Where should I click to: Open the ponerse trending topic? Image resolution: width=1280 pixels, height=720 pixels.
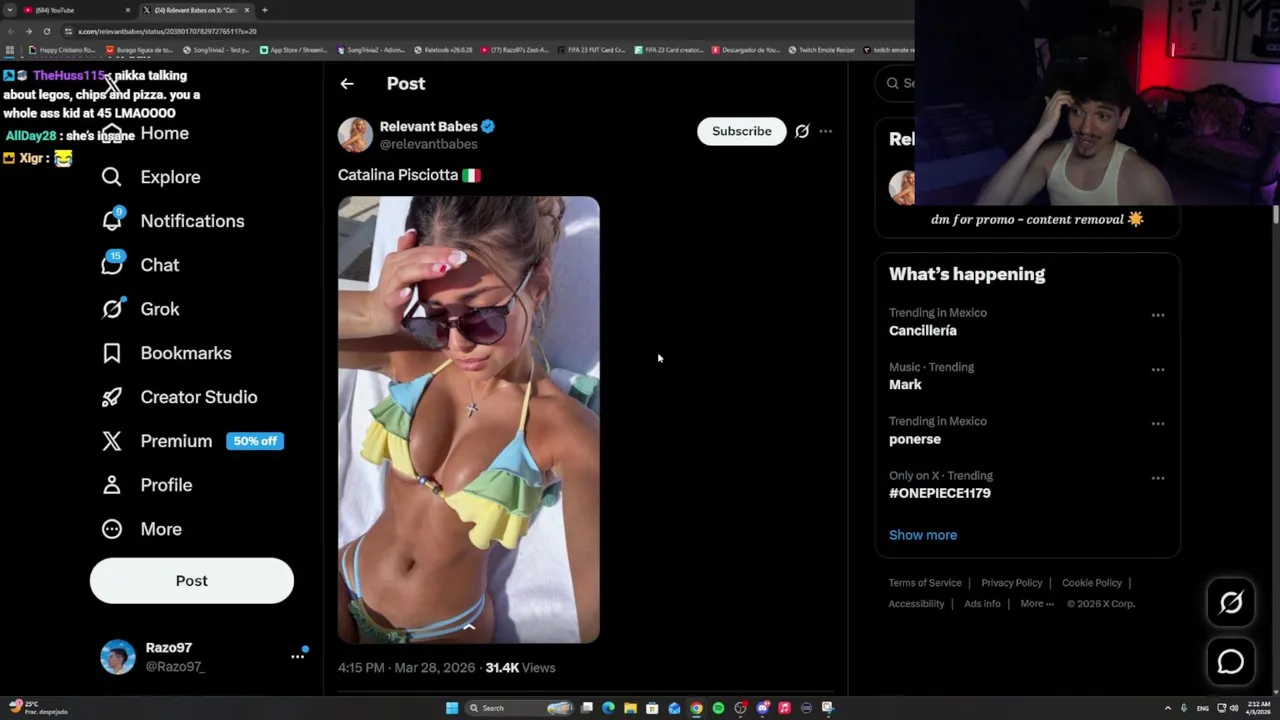coord(915,439)
